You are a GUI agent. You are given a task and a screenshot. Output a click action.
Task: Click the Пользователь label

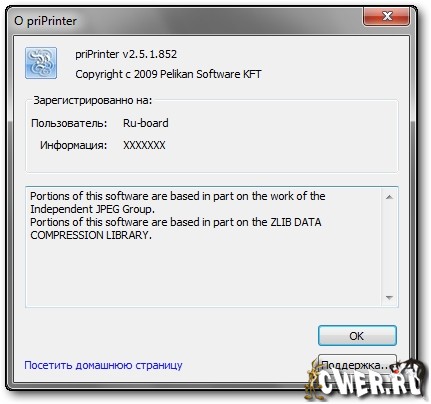69,123
